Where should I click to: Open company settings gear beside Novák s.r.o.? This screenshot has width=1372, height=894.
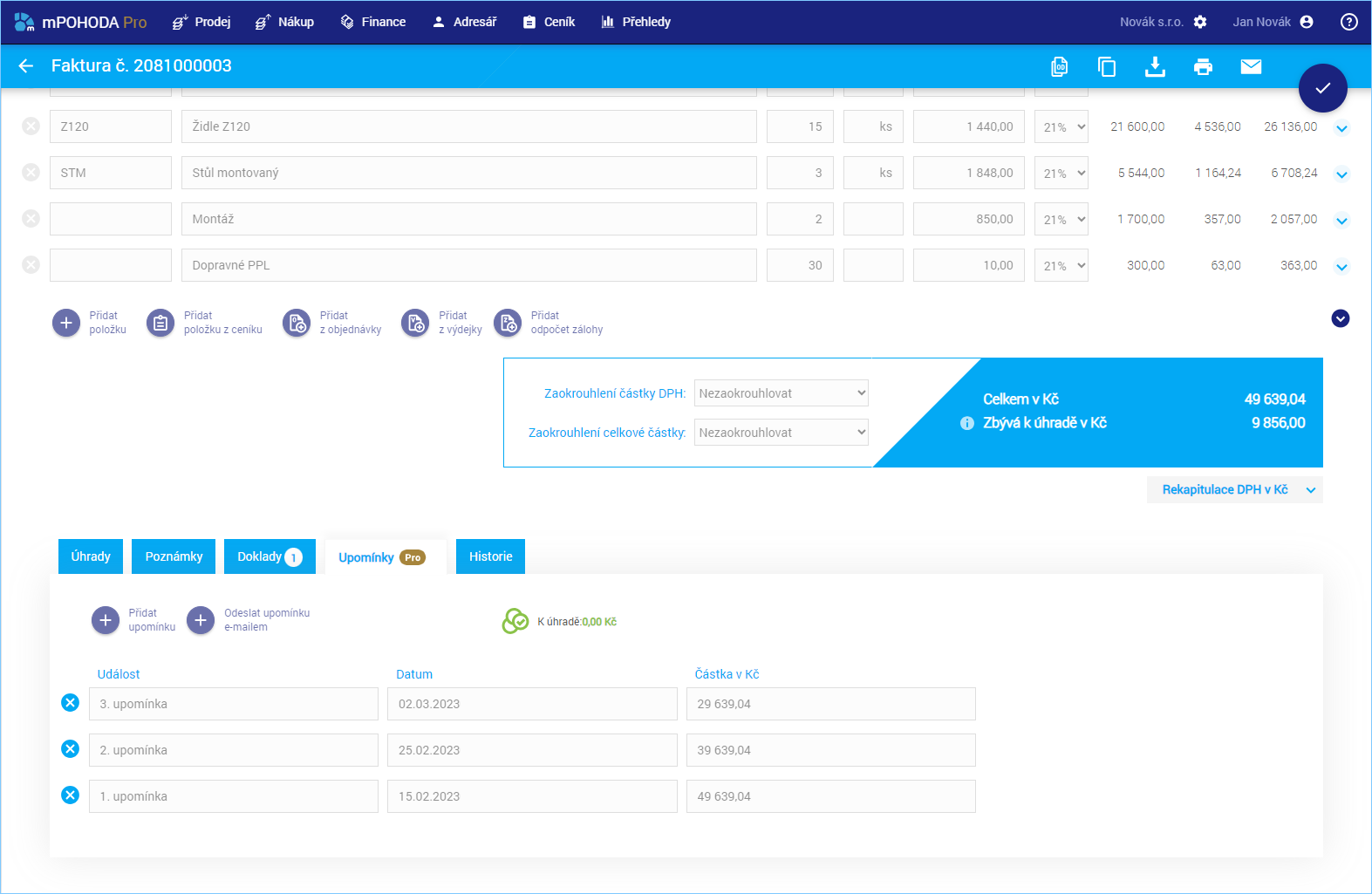tap(1200, 22)
